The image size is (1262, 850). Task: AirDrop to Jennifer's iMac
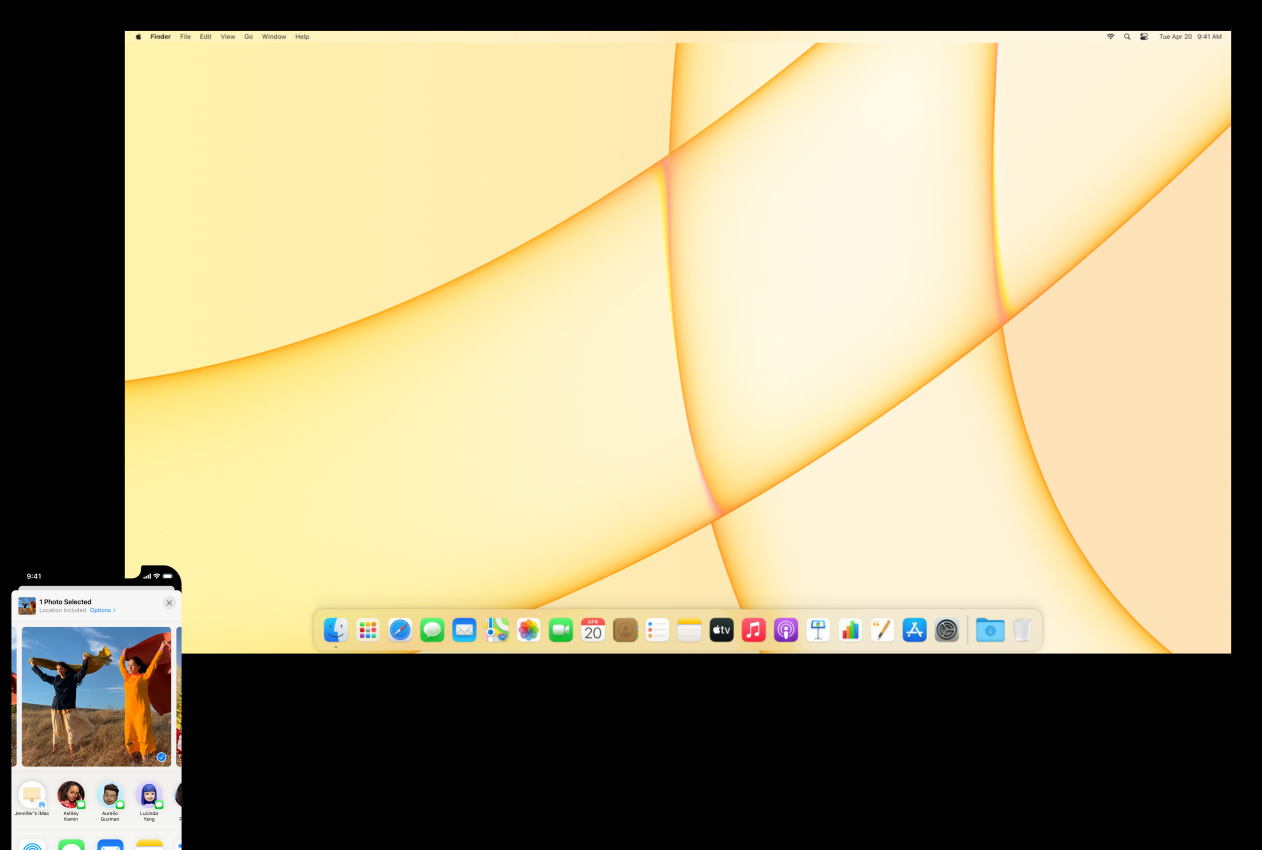pyautogui.click(x=32, y=796)
